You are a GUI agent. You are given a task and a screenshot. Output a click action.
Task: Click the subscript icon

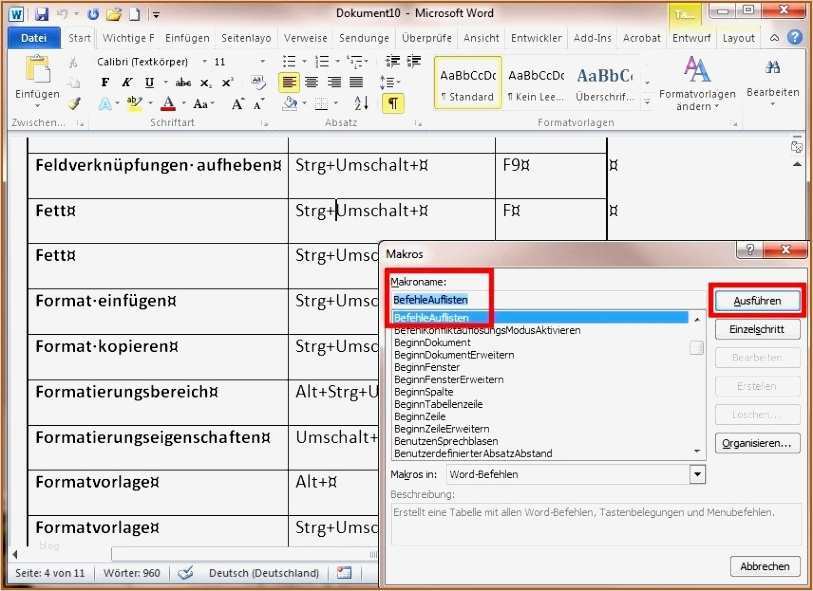pyautogui.click(x=204, y=82)
